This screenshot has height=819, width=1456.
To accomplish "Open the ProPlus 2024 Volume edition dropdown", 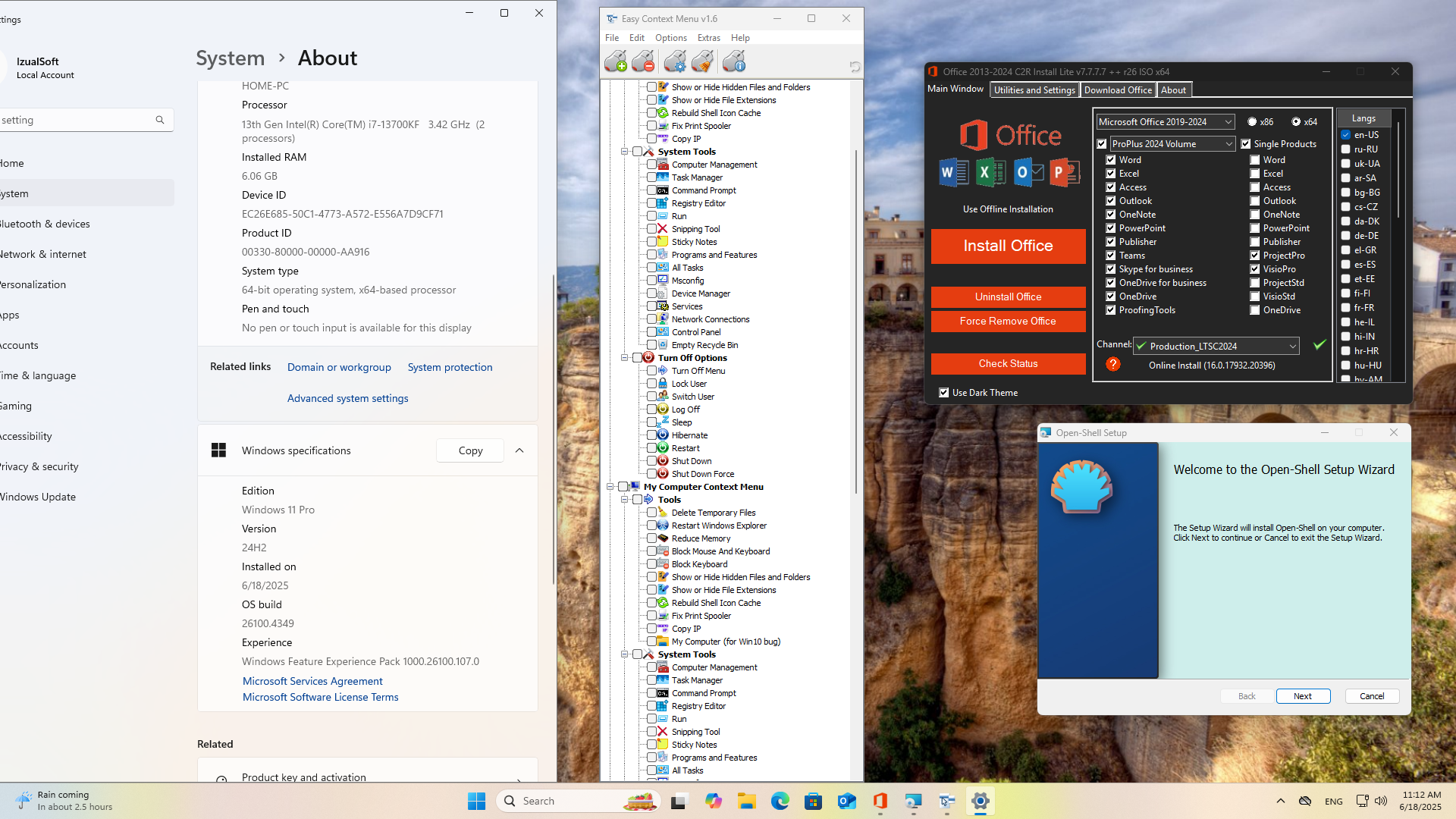I will [1172, 144].
